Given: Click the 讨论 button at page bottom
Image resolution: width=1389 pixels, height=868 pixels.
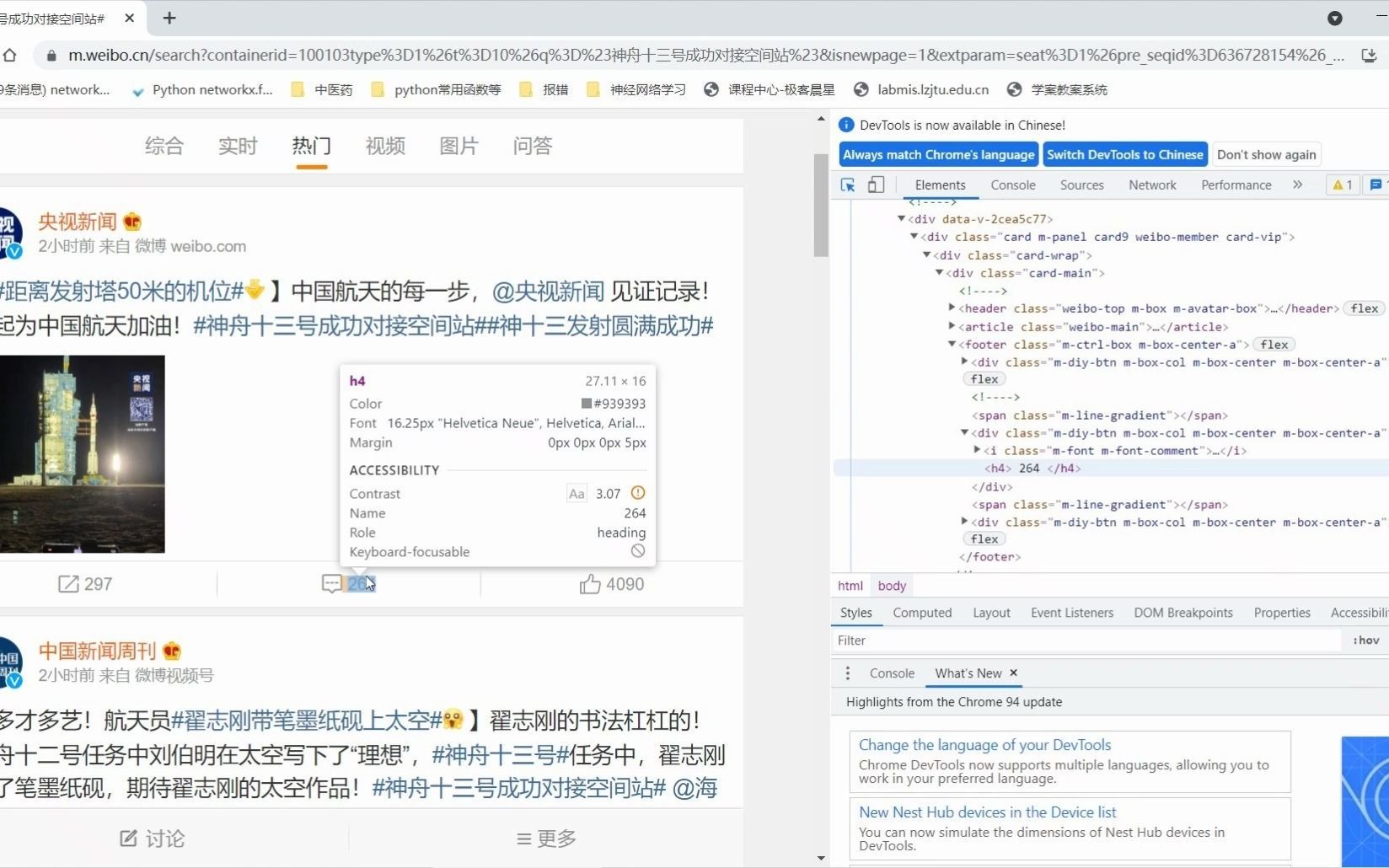Looking at the screenshot, I should [153, 839].
